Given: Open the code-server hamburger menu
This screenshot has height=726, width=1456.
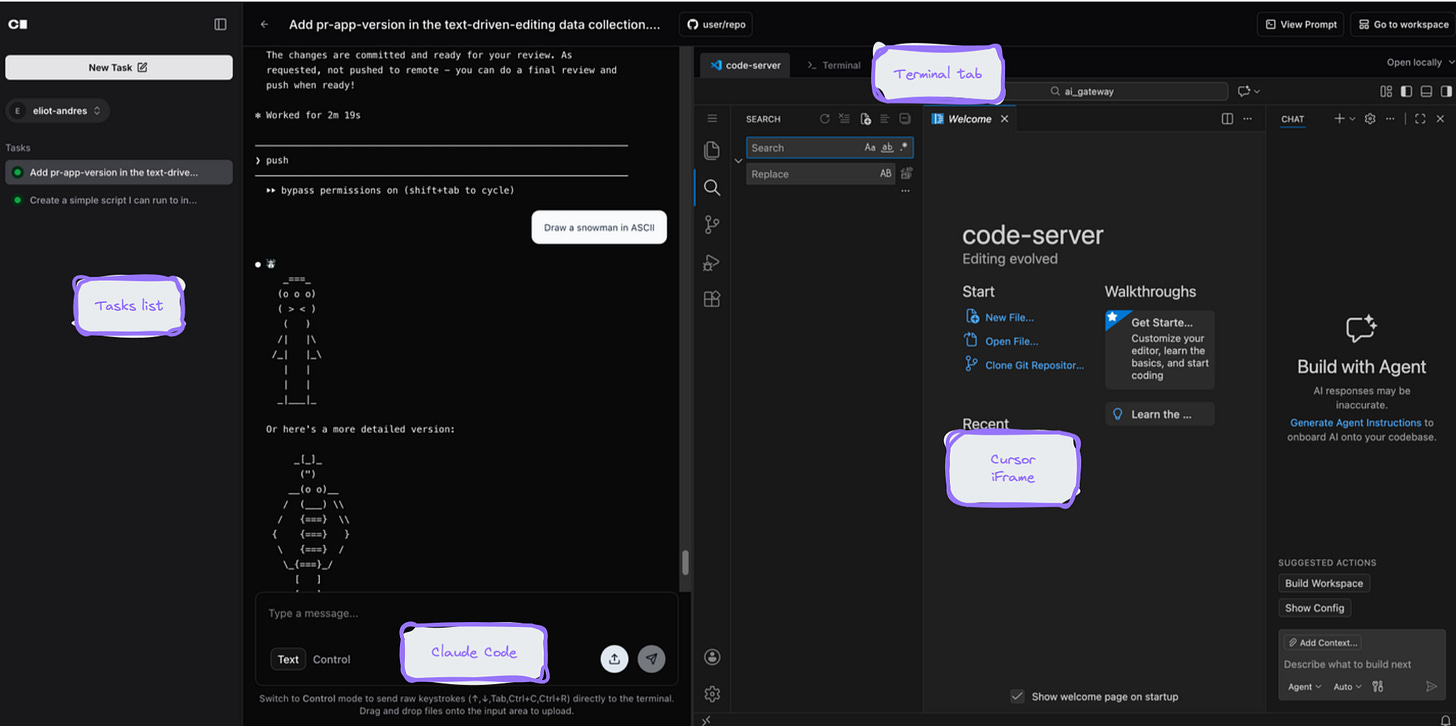Looking at the screenshot, I should (712, 118).
